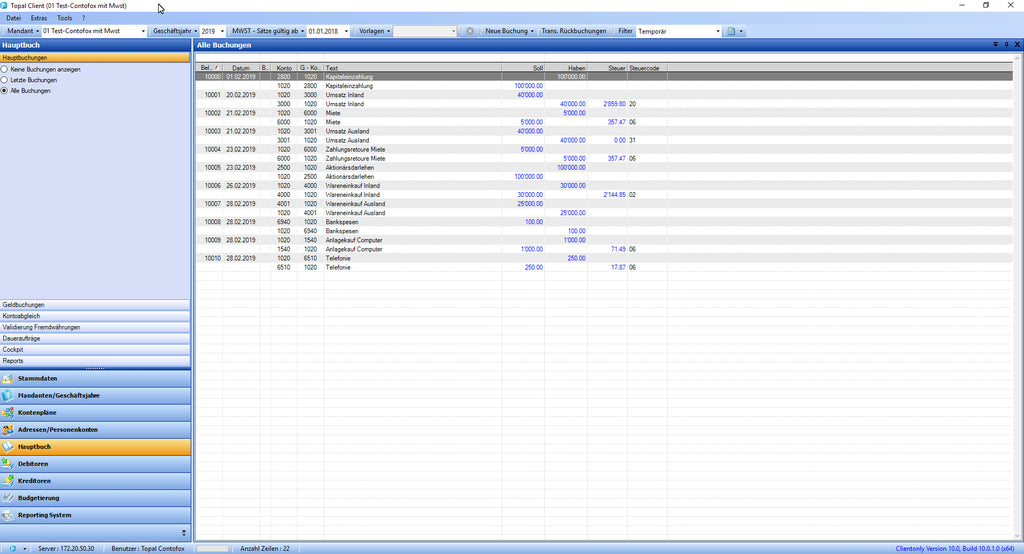Open the Kontoabgleich section in sidebar

22,316
